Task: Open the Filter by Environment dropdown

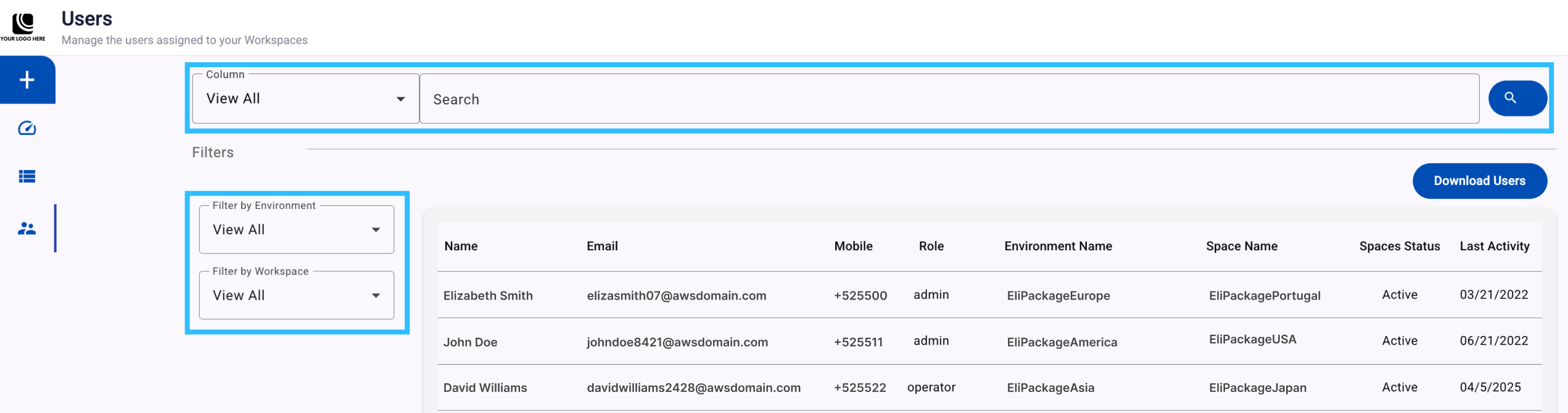Action: (x=296, y=229)
